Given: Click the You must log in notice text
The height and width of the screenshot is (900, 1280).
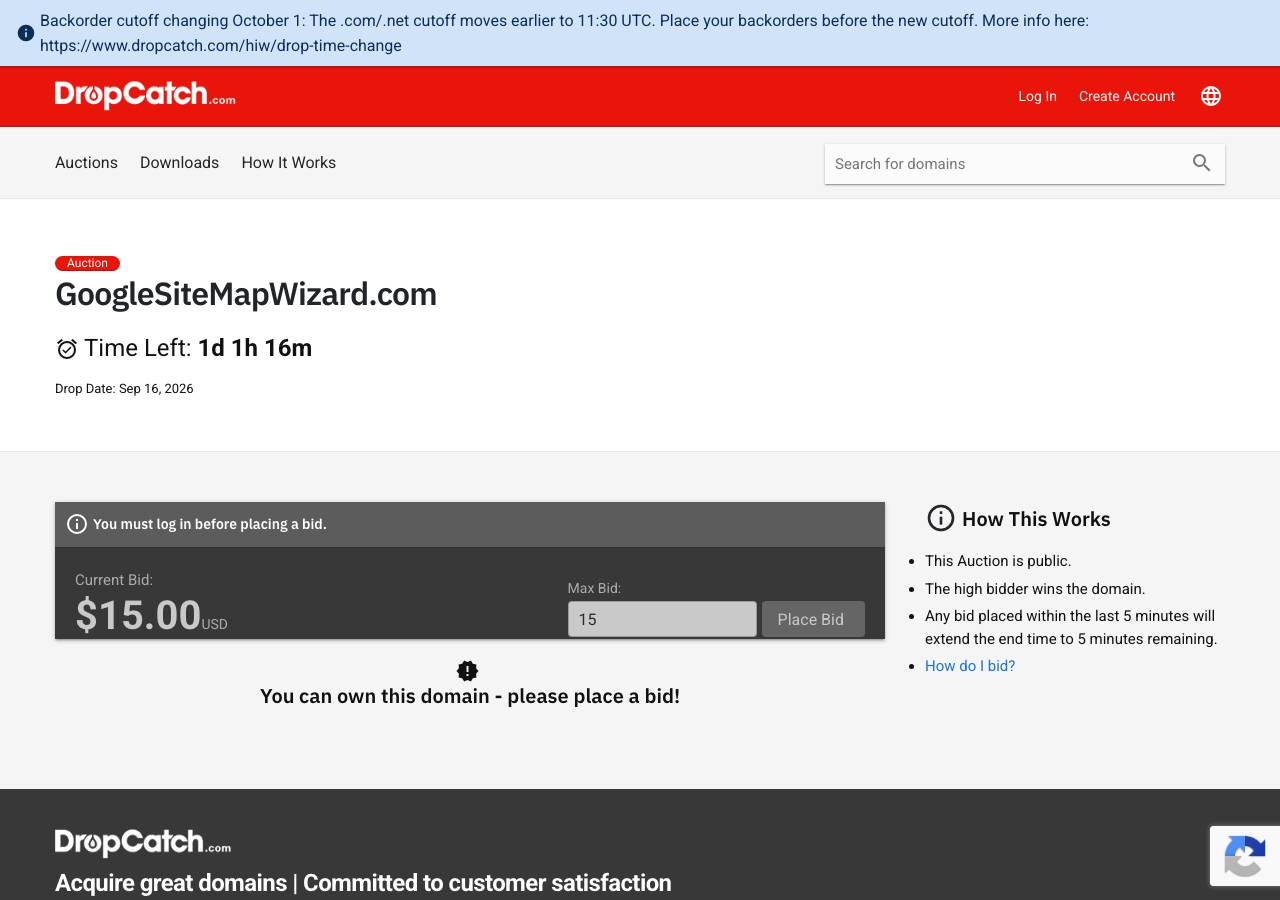Looking at the screenshot, I should coord(210,524).
